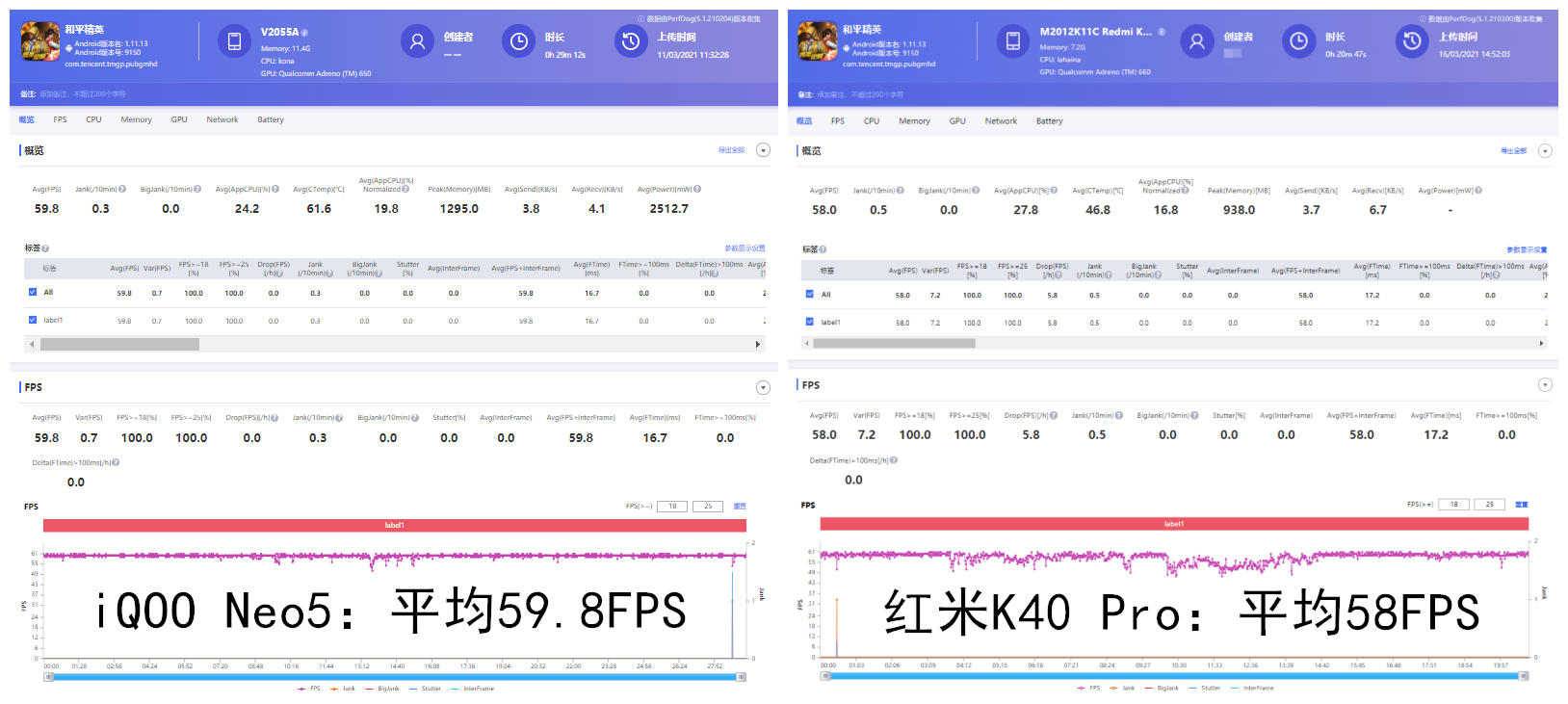Click help icon beside Jank(/10min) in Redmi overview
The image size is (1568, 704).
[x=901, y=190]
